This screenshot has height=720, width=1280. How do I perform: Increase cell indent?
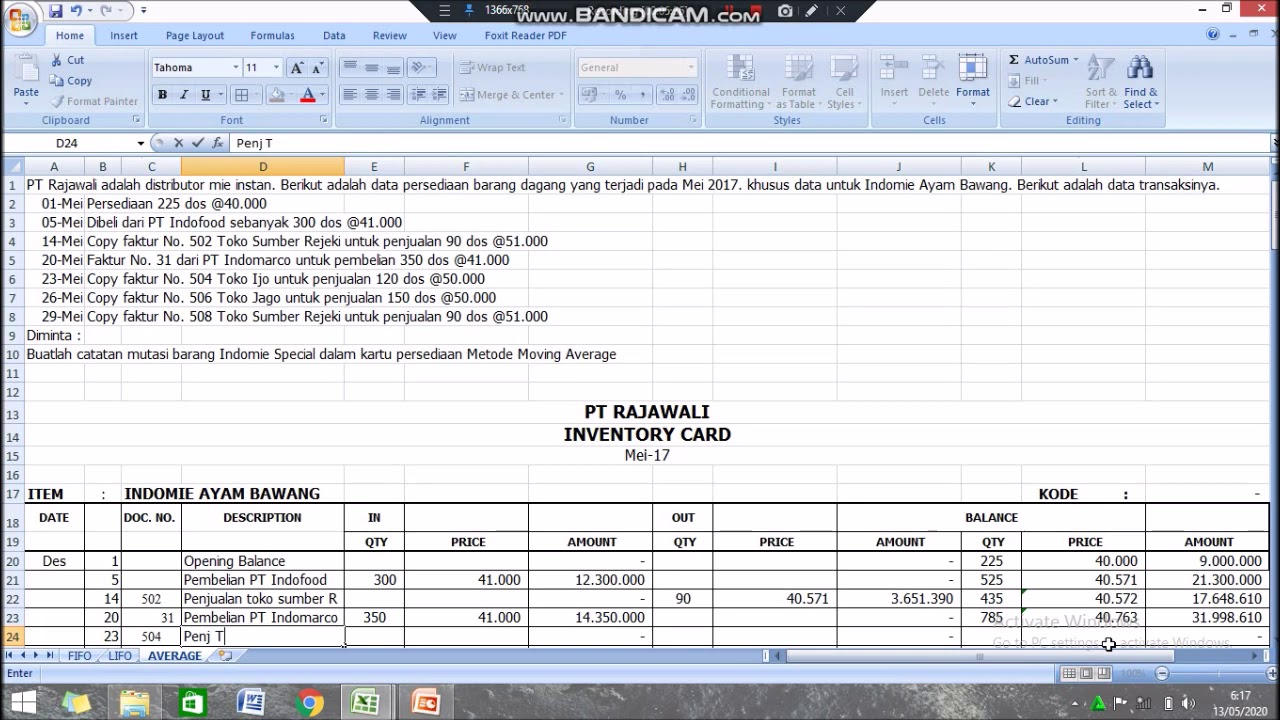point(440,95)
